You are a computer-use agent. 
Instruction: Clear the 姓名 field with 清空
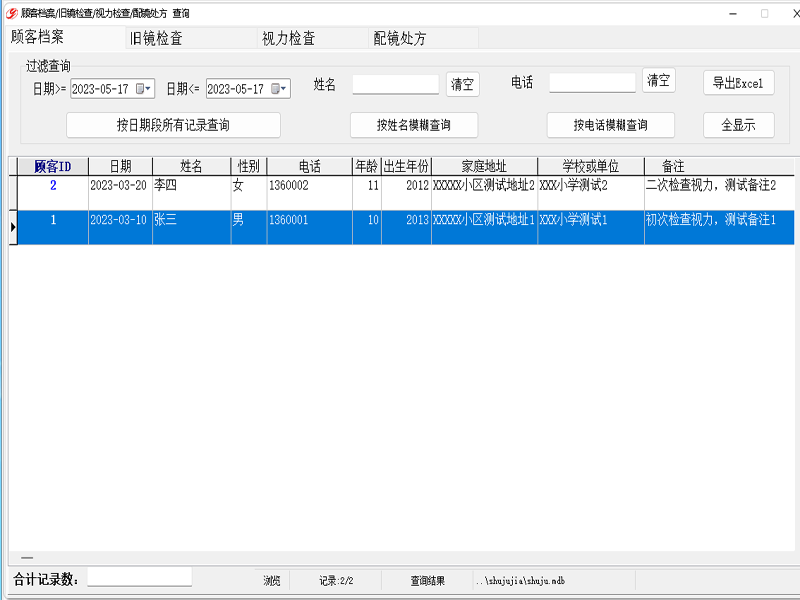(x=463, y=84)
